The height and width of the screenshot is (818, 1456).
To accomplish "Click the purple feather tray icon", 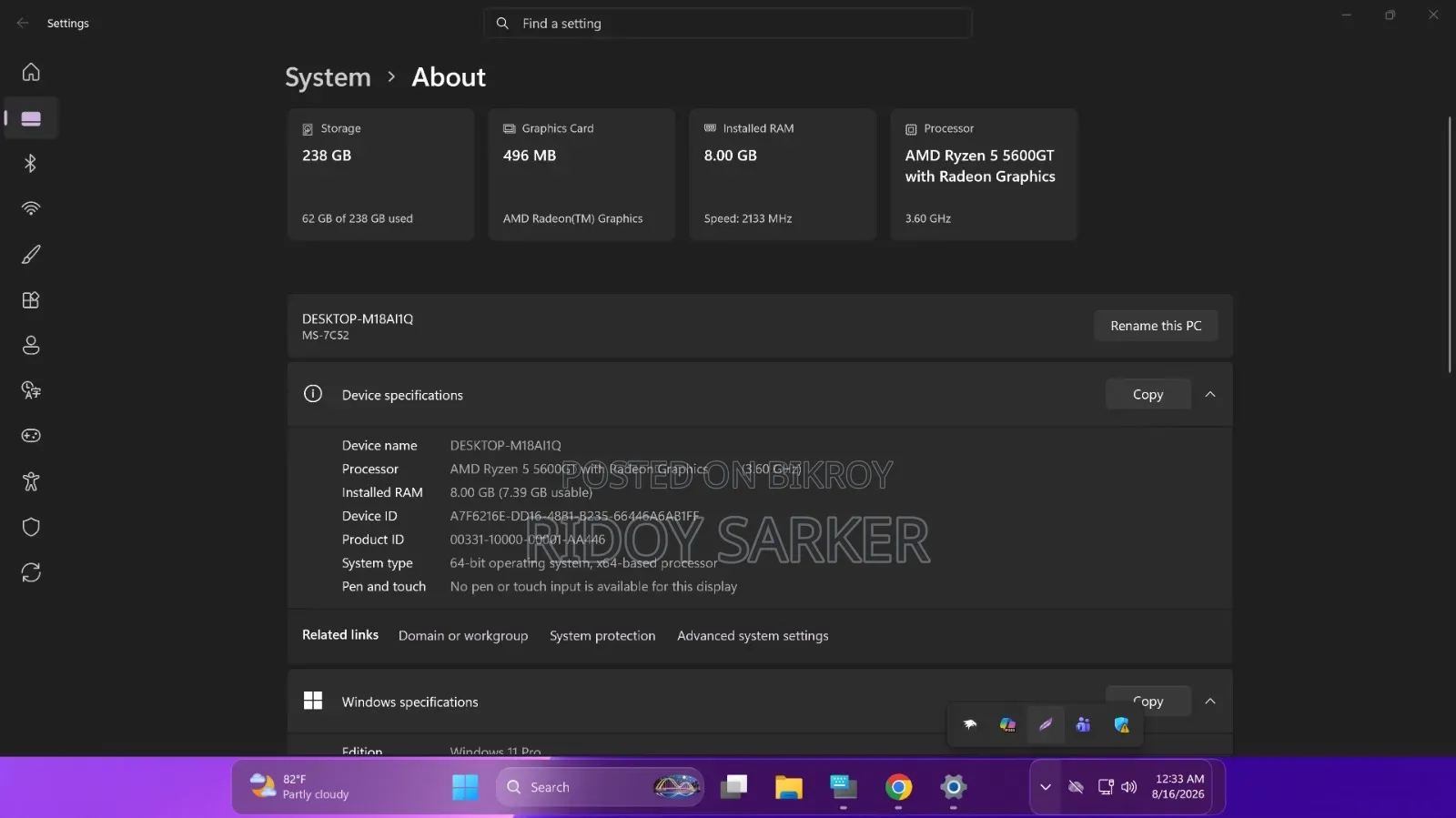I will tap(1046, 725).
